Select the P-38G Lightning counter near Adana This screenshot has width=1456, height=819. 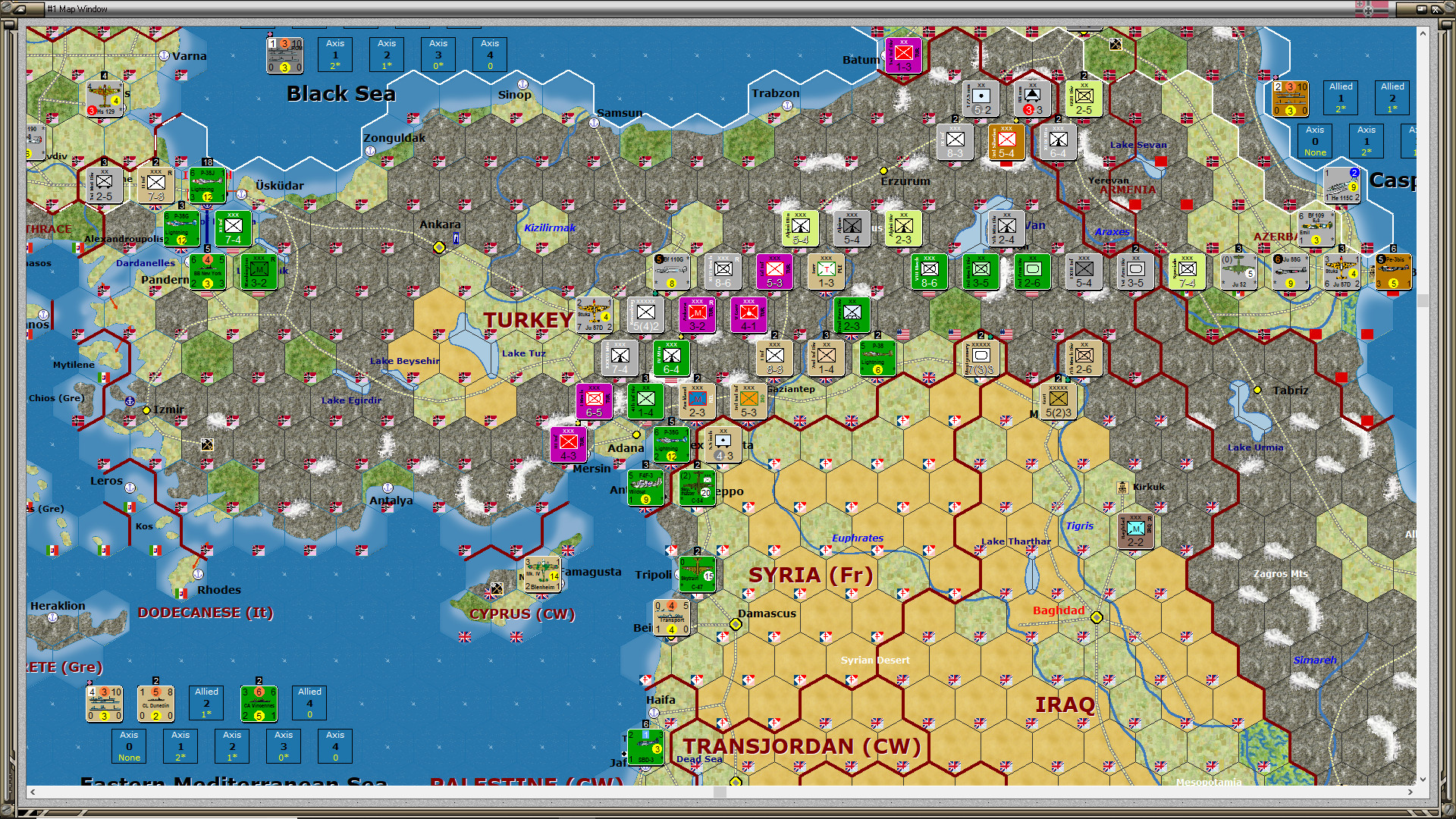pos(671,444)
